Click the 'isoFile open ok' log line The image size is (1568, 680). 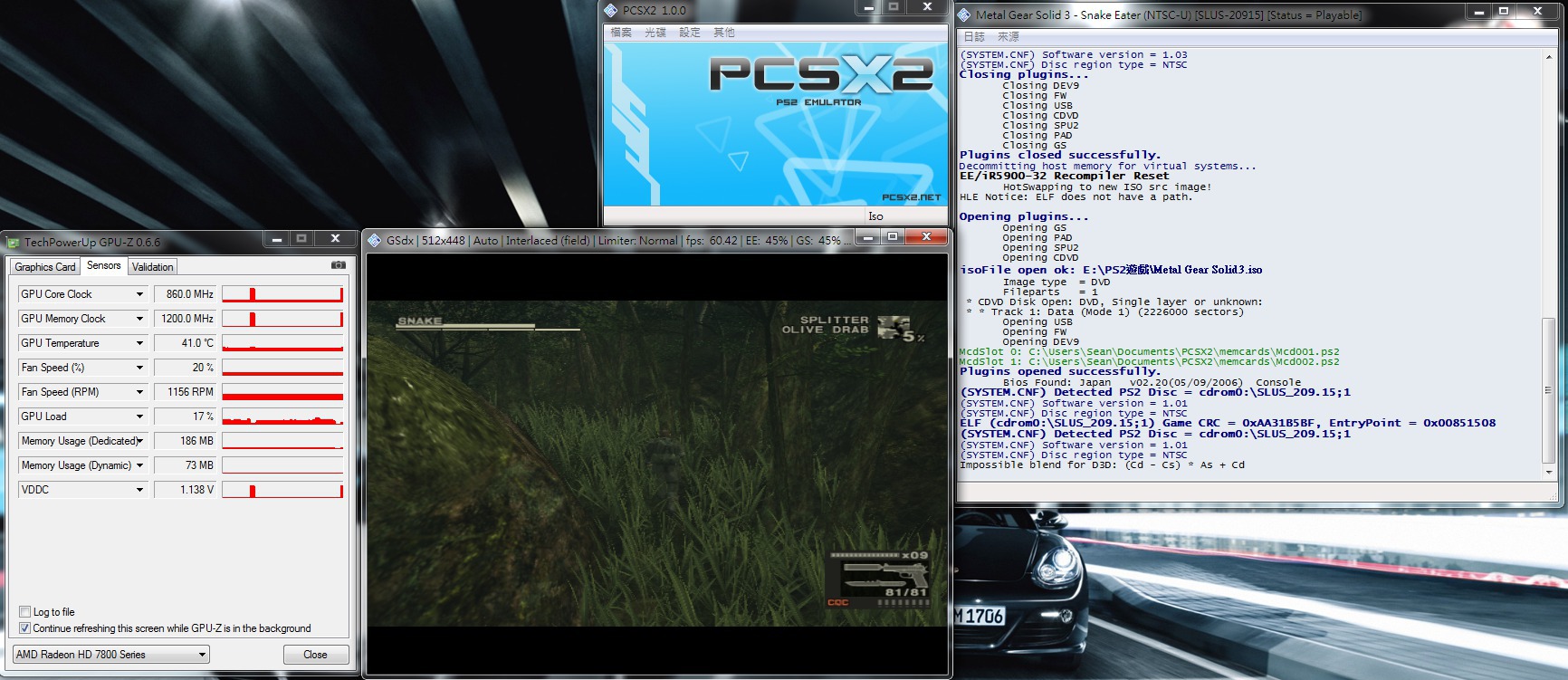[x=1111, y=270]
